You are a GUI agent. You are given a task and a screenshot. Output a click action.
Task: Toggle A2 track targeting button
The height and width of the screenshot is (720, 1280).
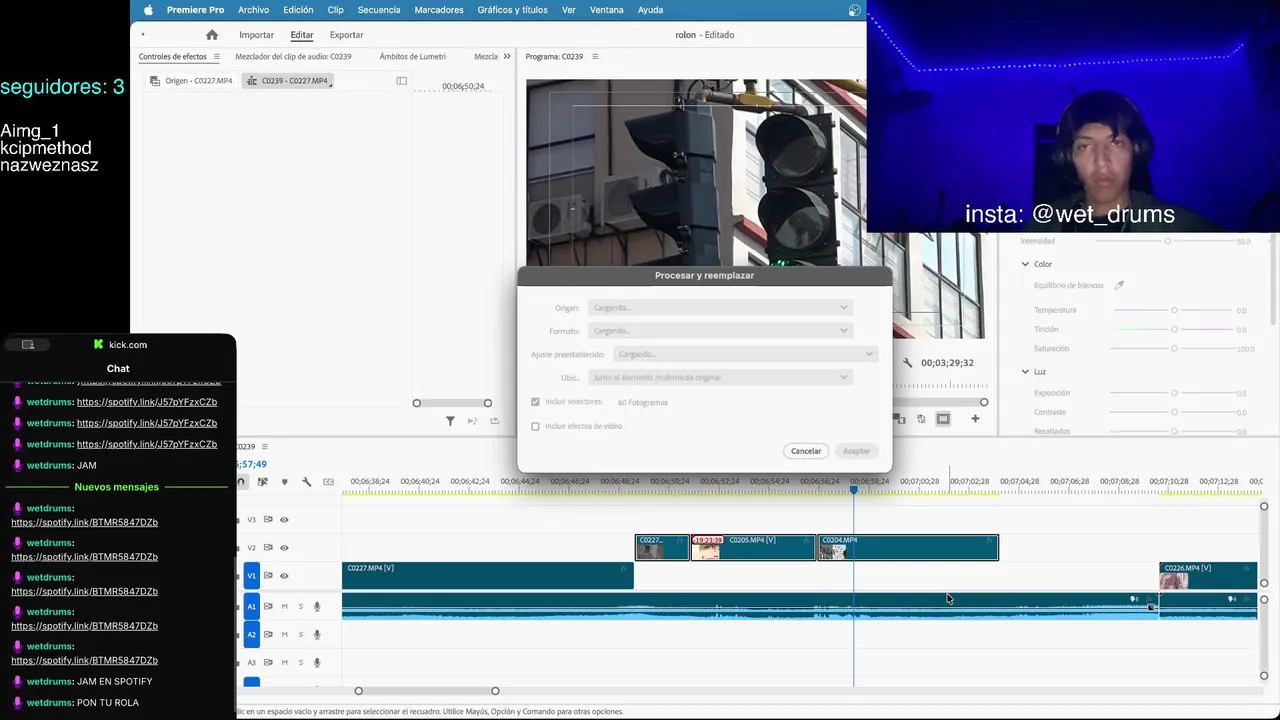click(x=252, y=634)
